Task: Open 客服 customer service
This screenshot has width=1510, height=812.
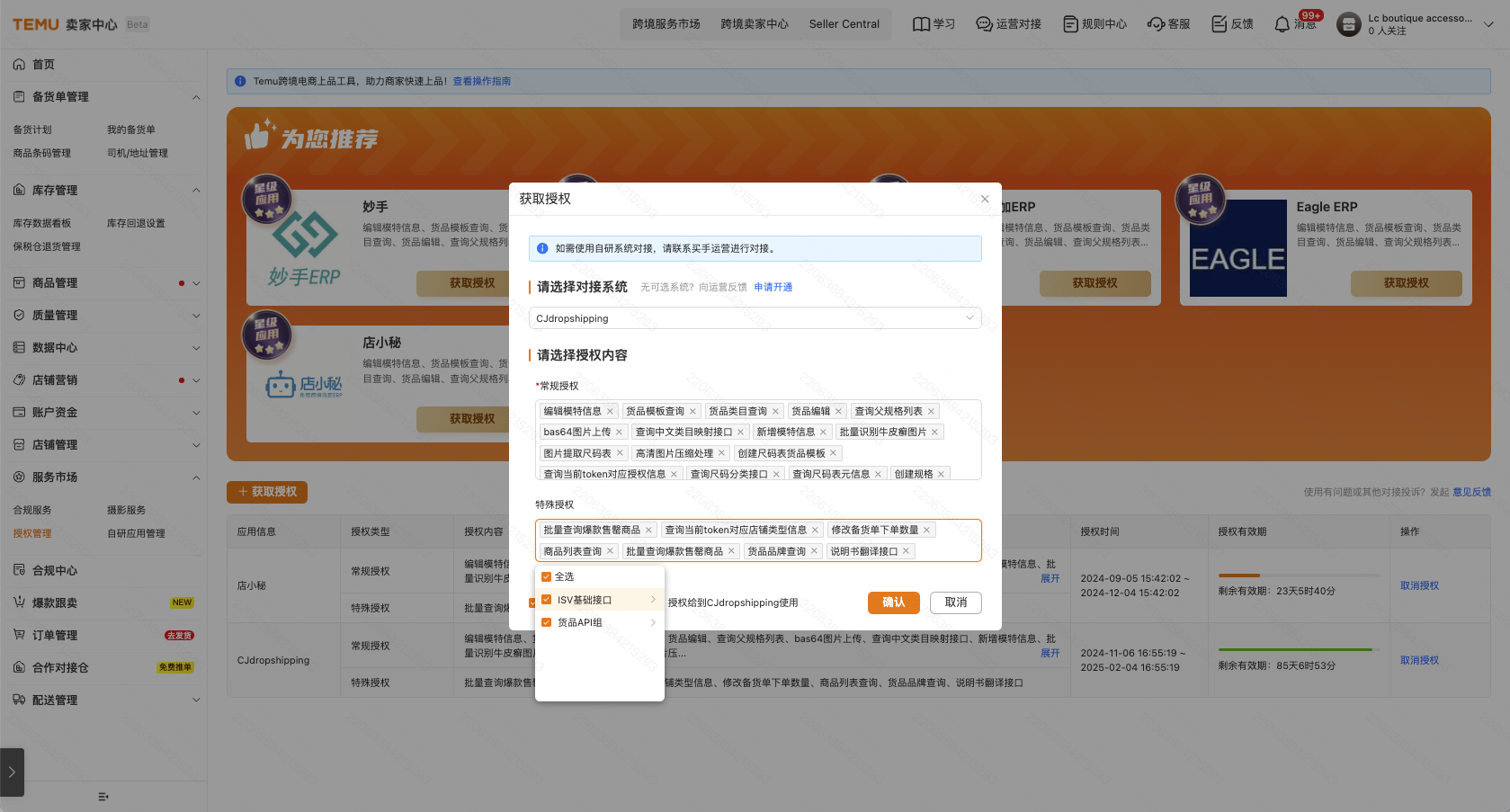Action: (1168, 24)
